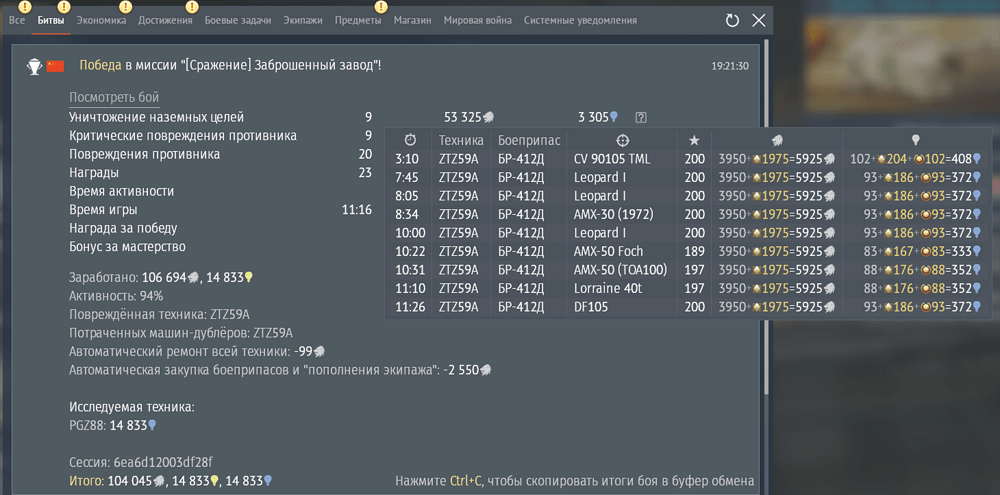The height and width of the screenshot is (495, 1000).
Task: Click the research points bulb header icon
Action: point(915,140)
